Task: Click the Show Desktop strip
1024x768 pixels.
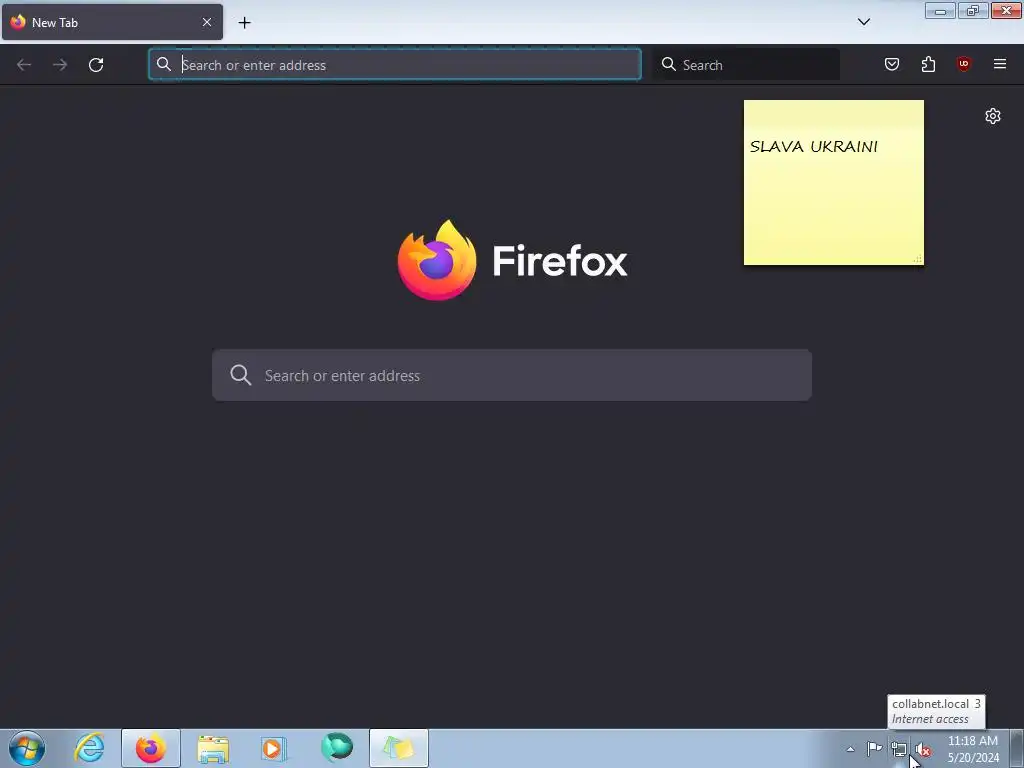Action: (x=1016, y=748)
